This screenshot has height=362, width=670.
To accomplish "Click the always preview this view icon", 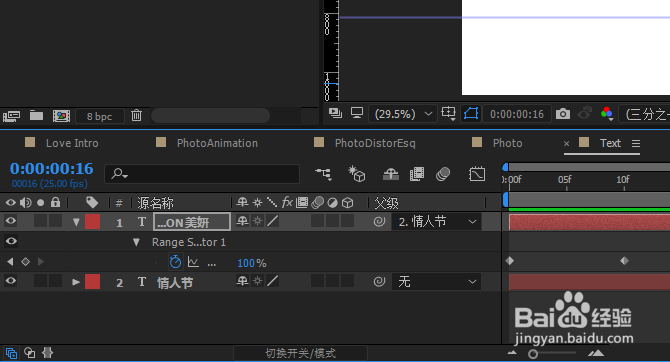I will click(335, 113).
